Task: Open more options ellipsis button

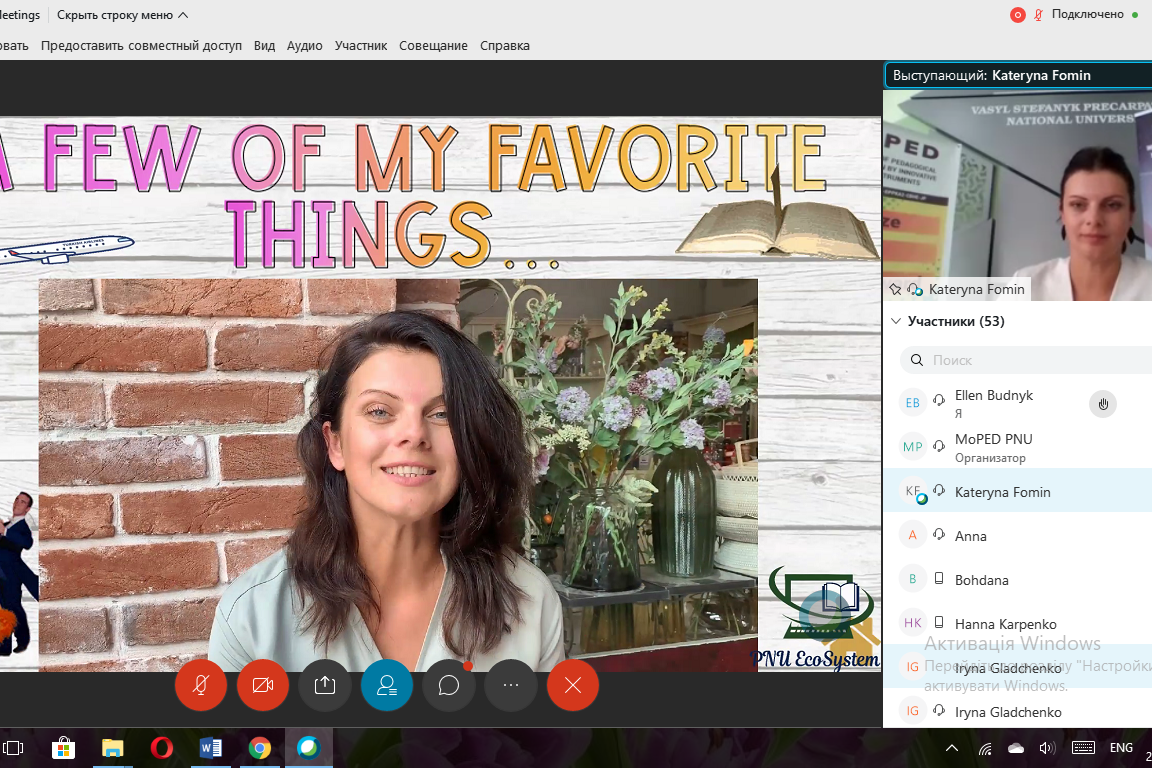Action: point(510,685)
